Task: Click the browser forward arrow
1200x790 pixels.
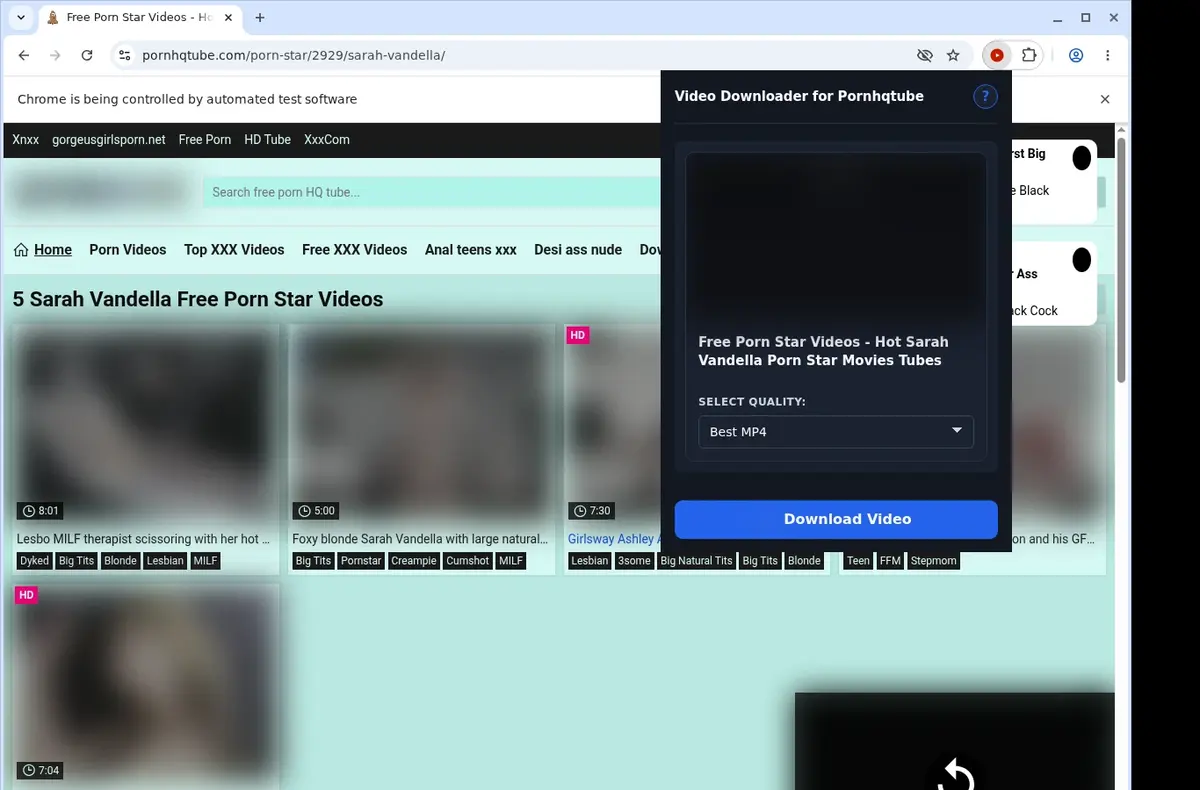Action: tap(55, 55)
